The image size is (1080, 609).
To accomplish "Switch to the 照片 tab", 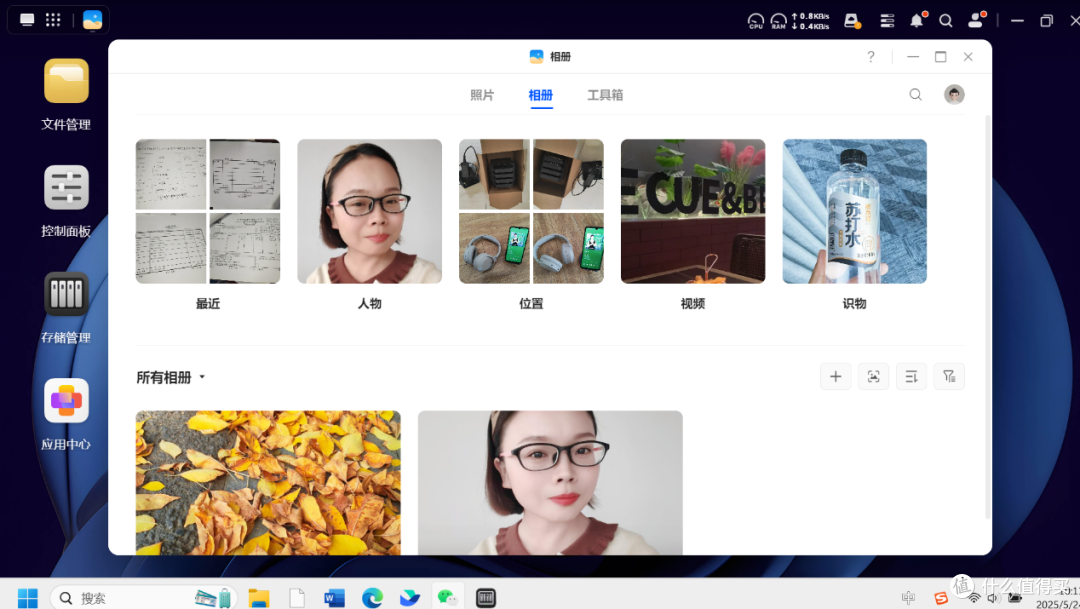I will [482, 95].
